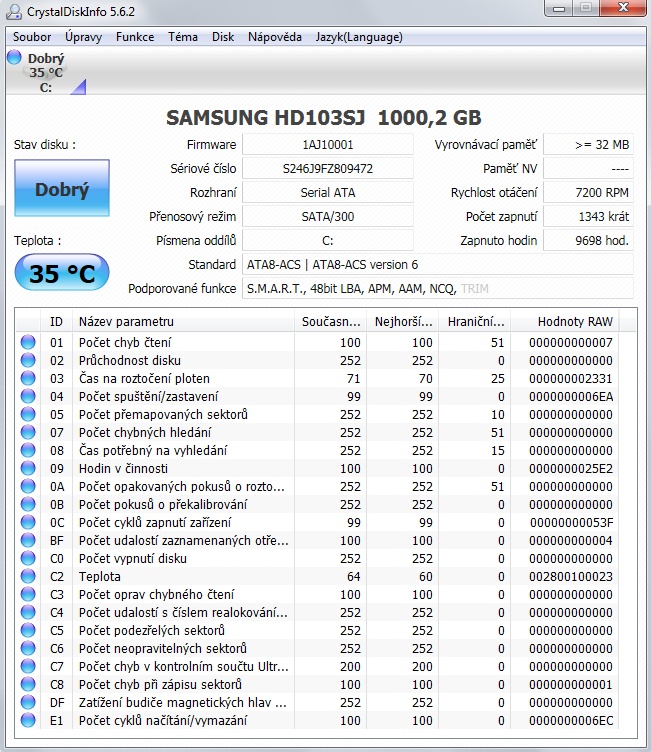This screenshot has height=752, width=651.
Task: Open the Nápověda menu
Action: [x=275, y=37]
